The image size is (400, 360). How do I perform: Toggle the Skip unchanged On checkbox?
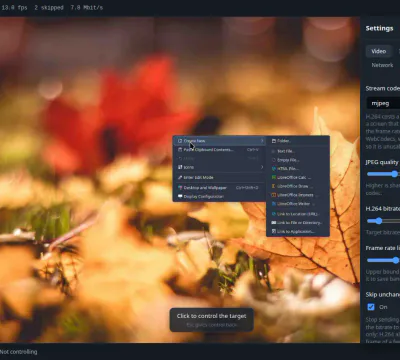[x=371, y=307]
